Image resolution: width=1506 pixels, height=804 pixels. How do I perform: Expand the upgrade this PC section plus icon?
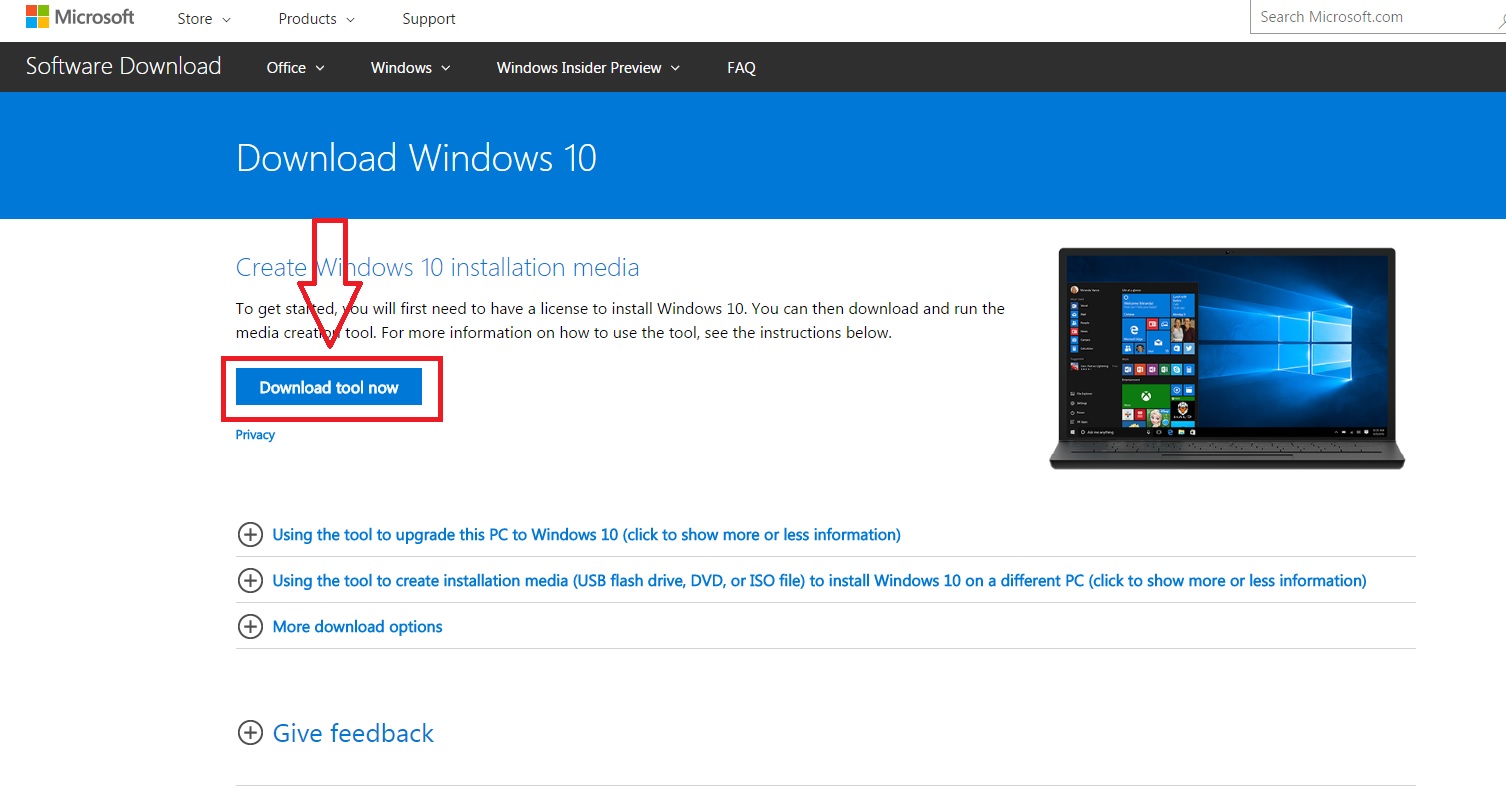coord(250,534)
